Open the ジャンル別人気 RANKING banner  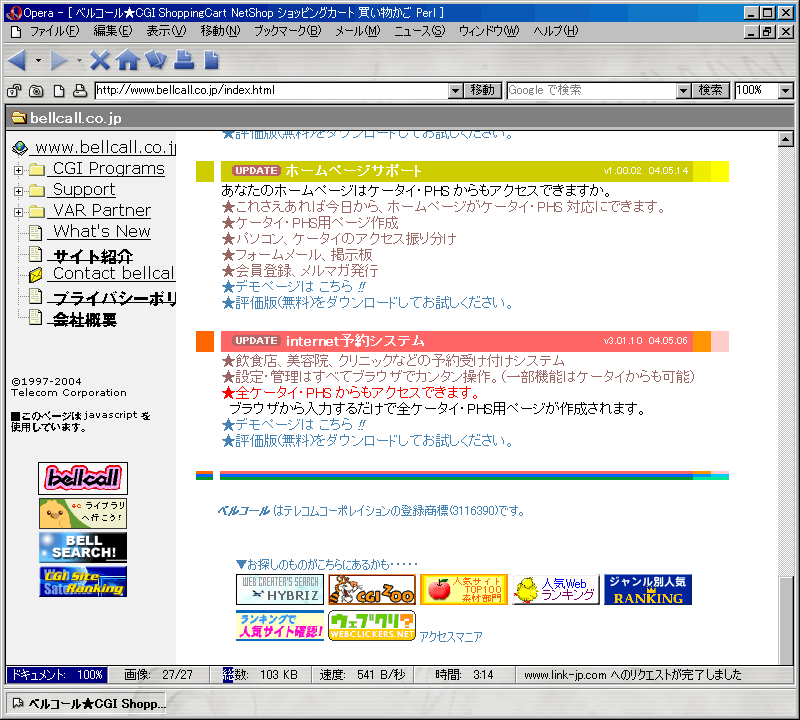648,589
